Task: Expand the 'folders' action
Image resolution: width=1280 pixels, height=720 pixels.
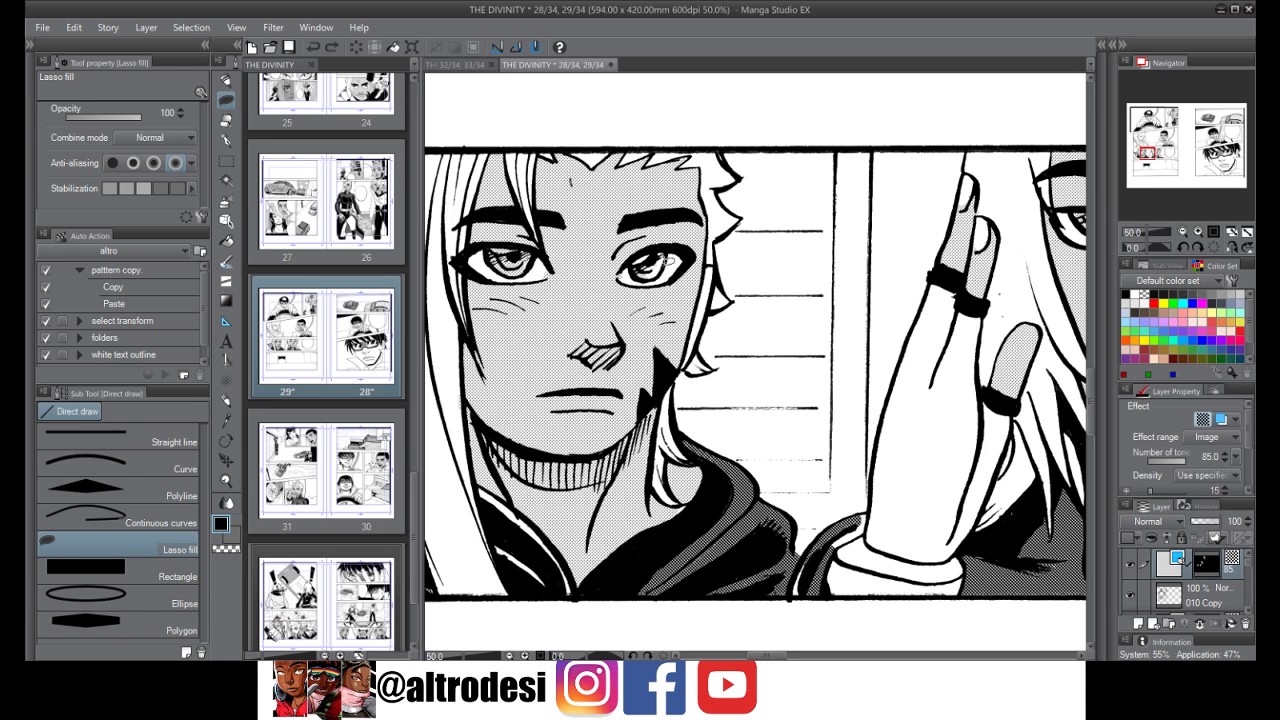Action: (79, 338)
